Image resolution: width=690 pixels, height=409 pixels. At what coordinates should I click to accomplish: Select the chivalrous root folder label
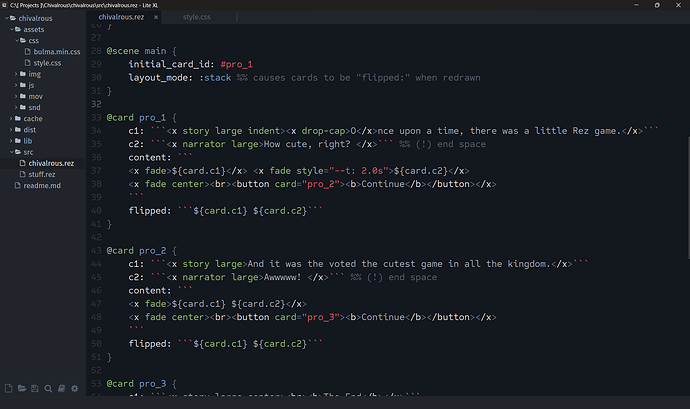35,18
